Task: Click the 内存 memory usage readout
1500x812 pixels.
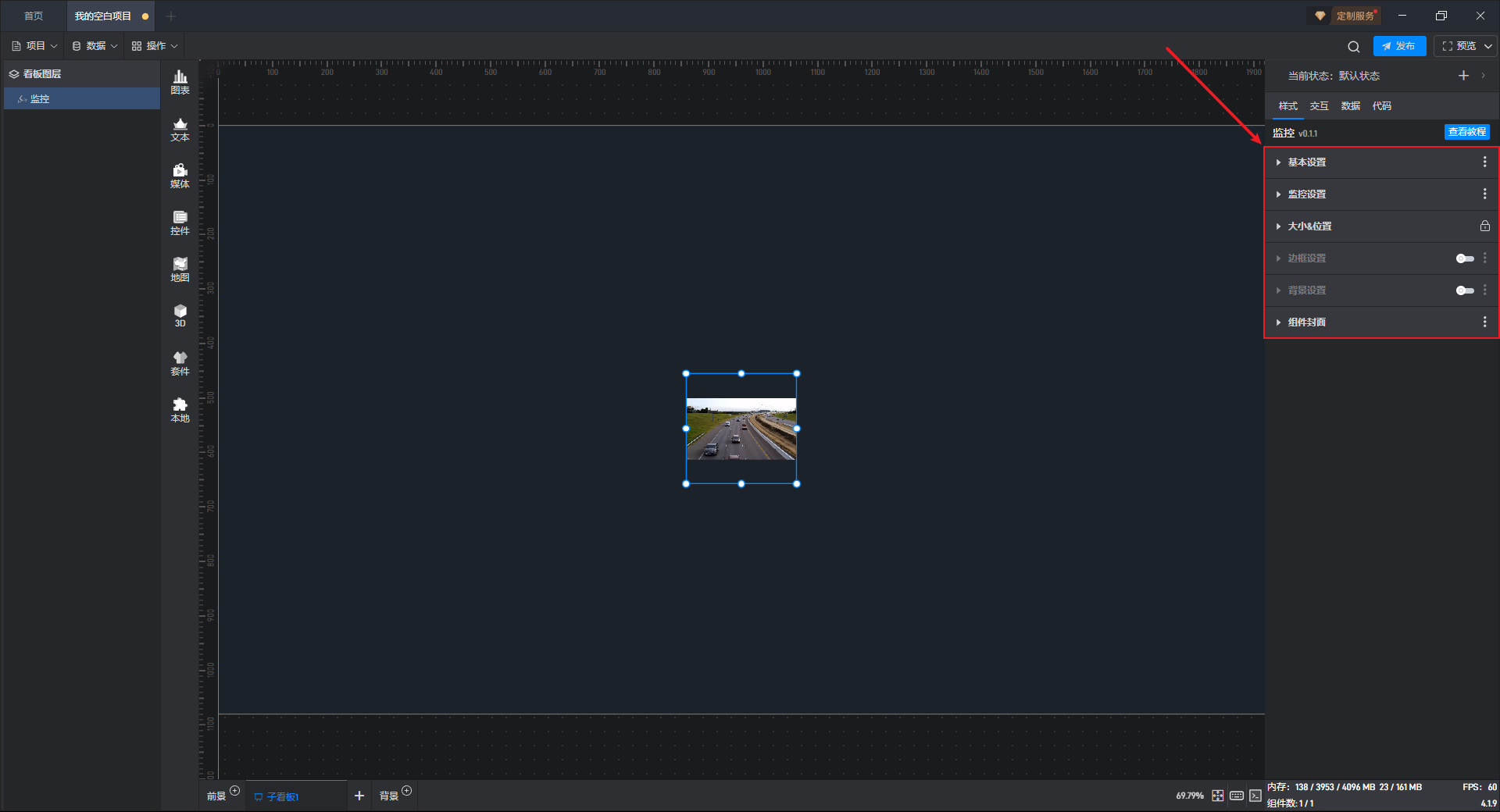Action: coord(1344,787)
